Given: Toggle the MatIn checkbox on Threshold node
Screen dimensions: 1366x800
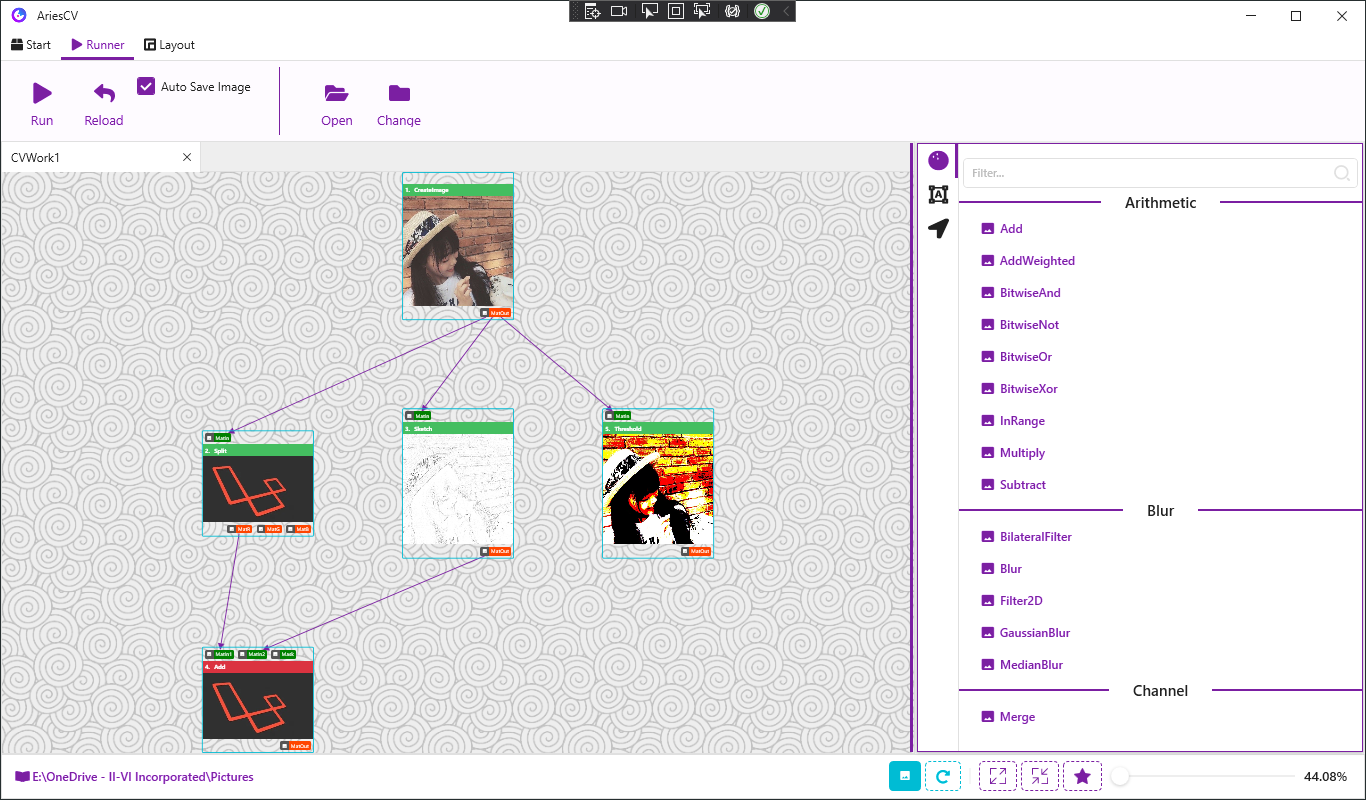Looking at the screenshot, I should (x=609, y=415).
